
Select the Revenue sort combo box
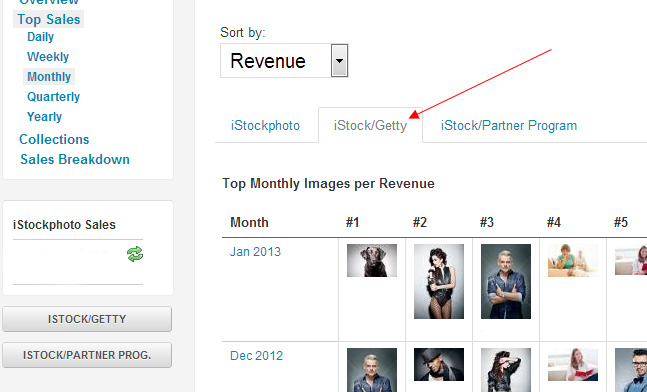click(284, 61)
